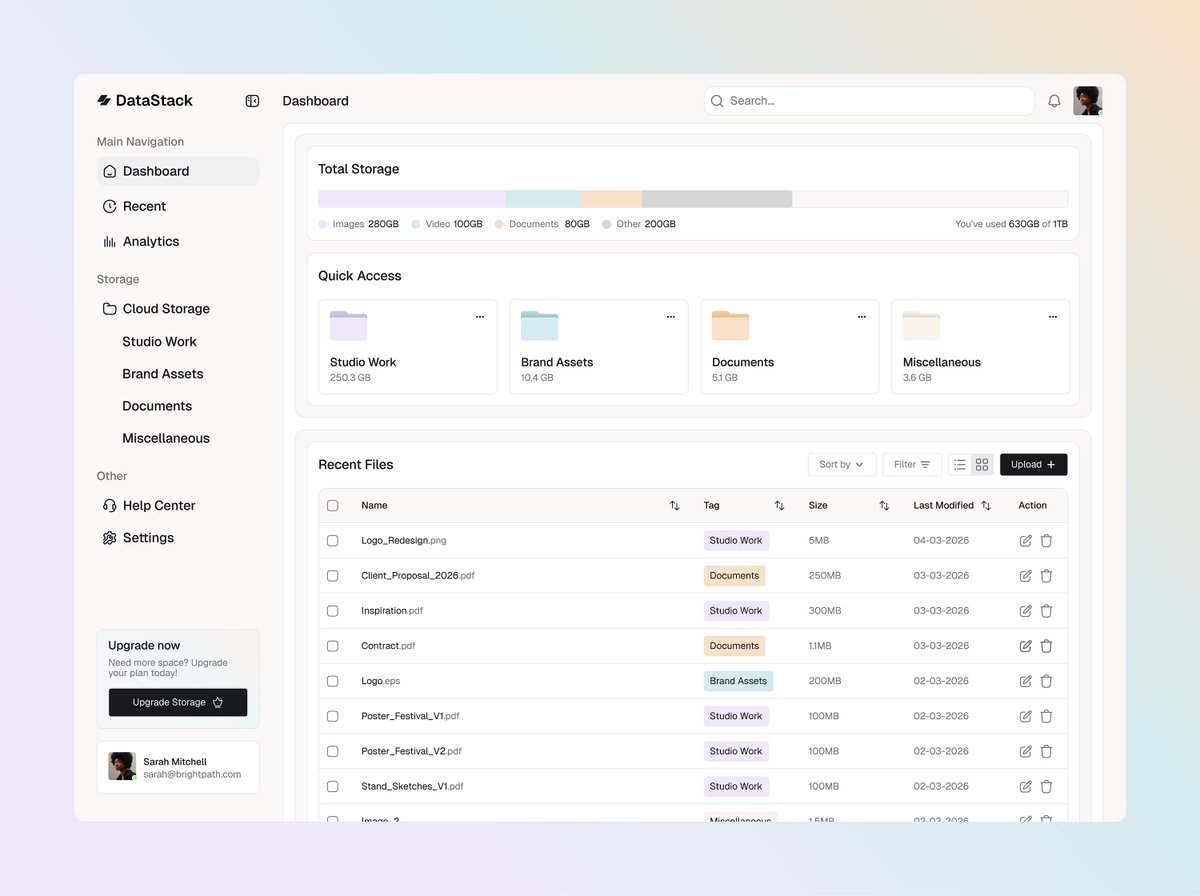This screenshot has width=1200, height=896.
Task: Sort files by the Name column
Action: (x=675, y=506)
